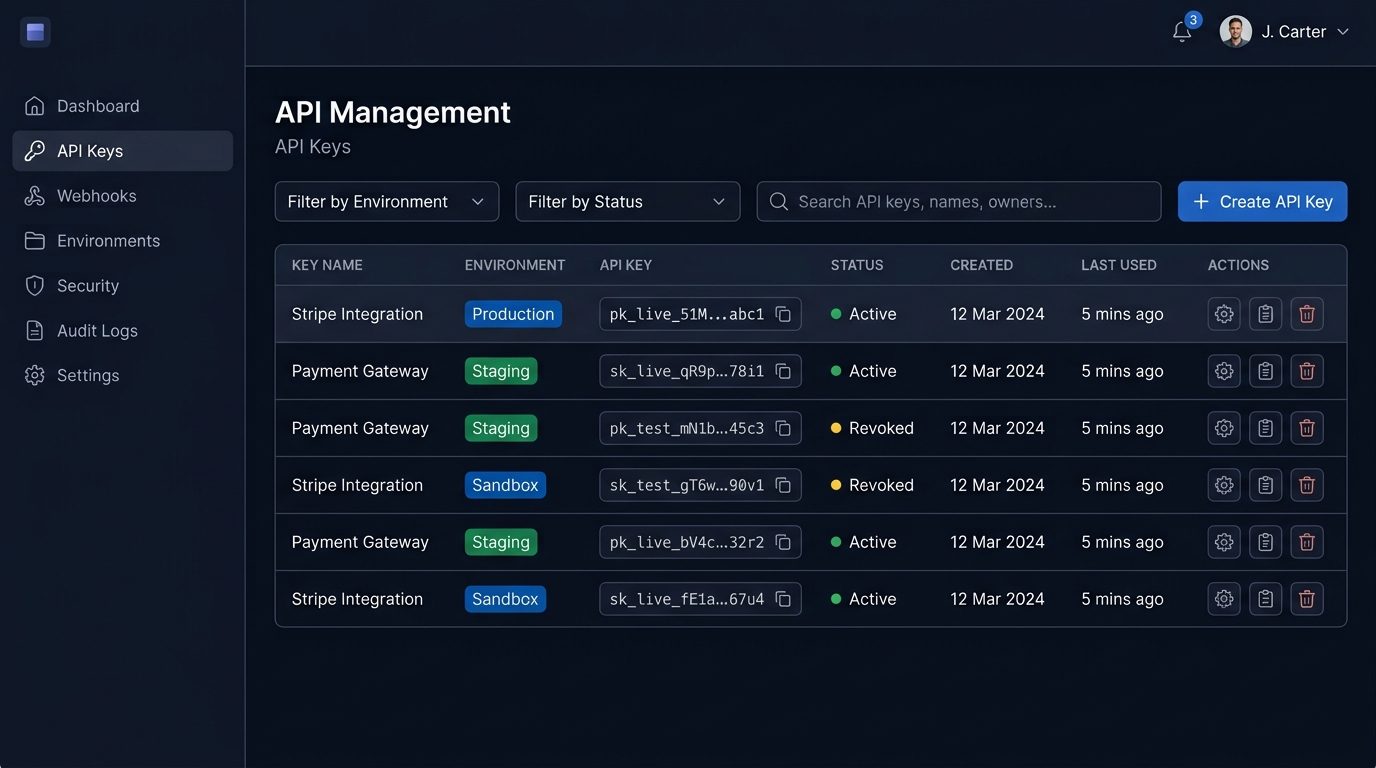Open clipboard details for sk_live_fE1a...67u4 row

(1265, 599)
